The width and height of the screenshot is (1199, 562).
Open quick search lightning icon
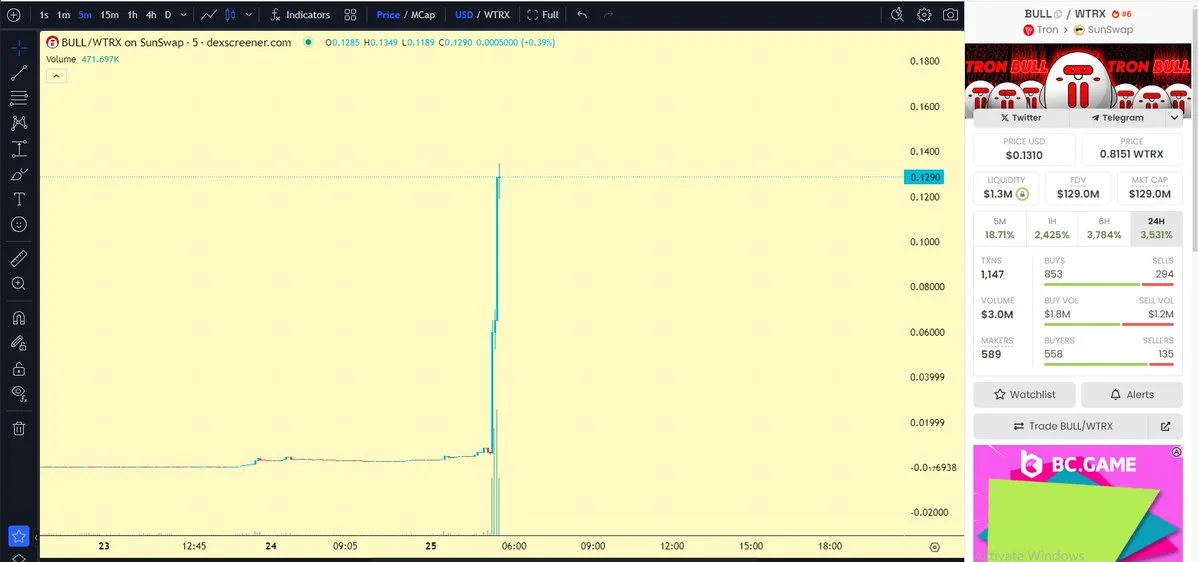[x=898, y=15]
